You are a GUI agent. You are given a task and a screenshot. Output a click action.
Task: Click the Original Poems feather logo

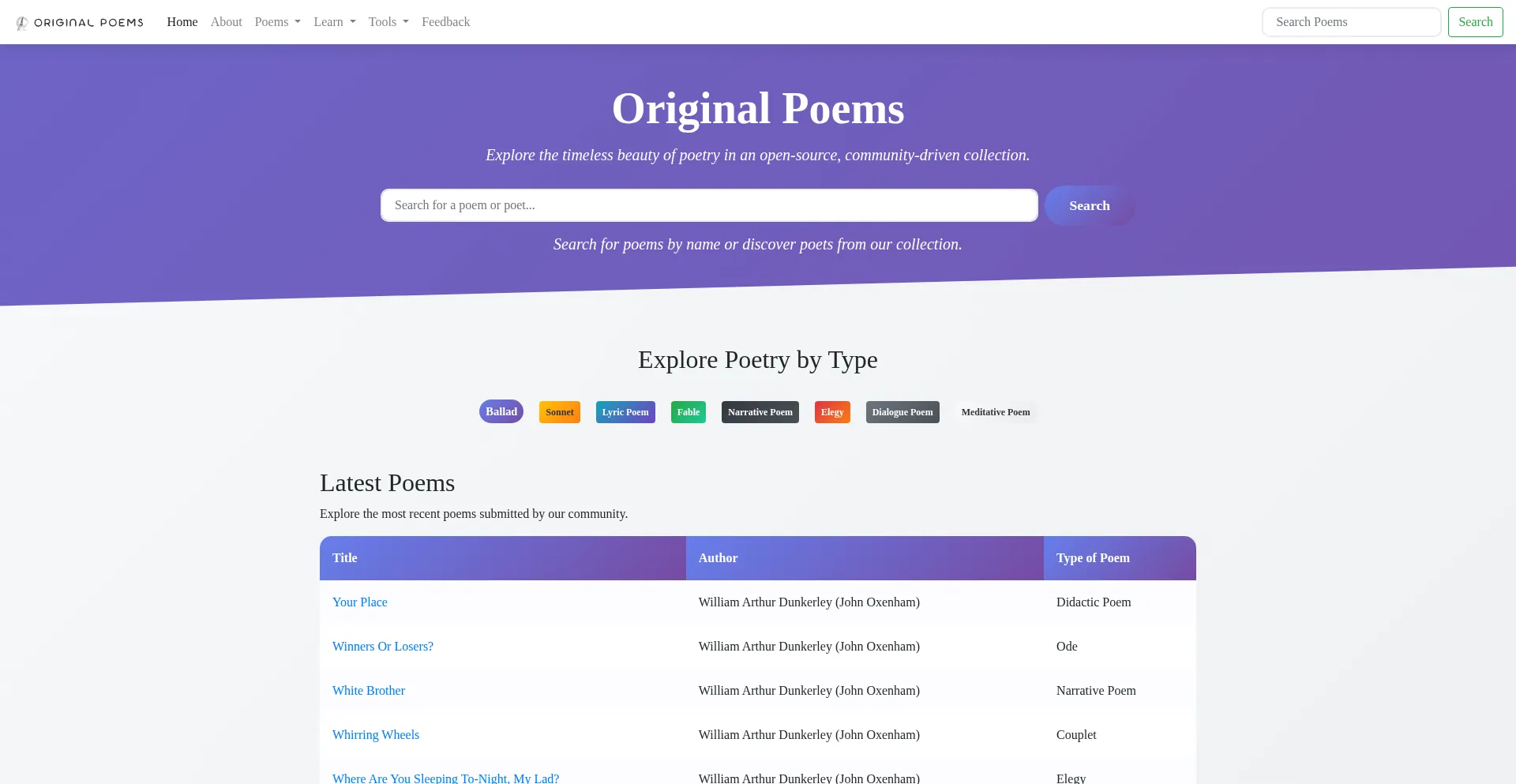click(x=22, y=23)
